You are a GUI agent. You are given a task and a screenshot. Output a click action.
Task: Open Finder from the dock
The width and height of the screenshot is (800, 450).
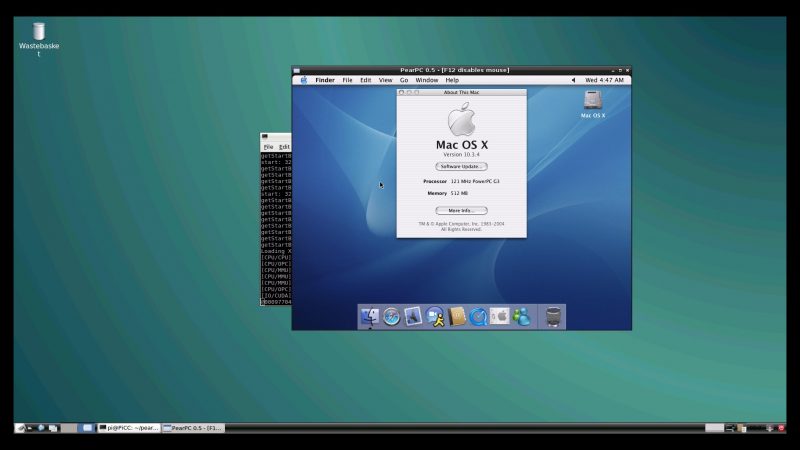pyautogui.click(x=370, y=317)
